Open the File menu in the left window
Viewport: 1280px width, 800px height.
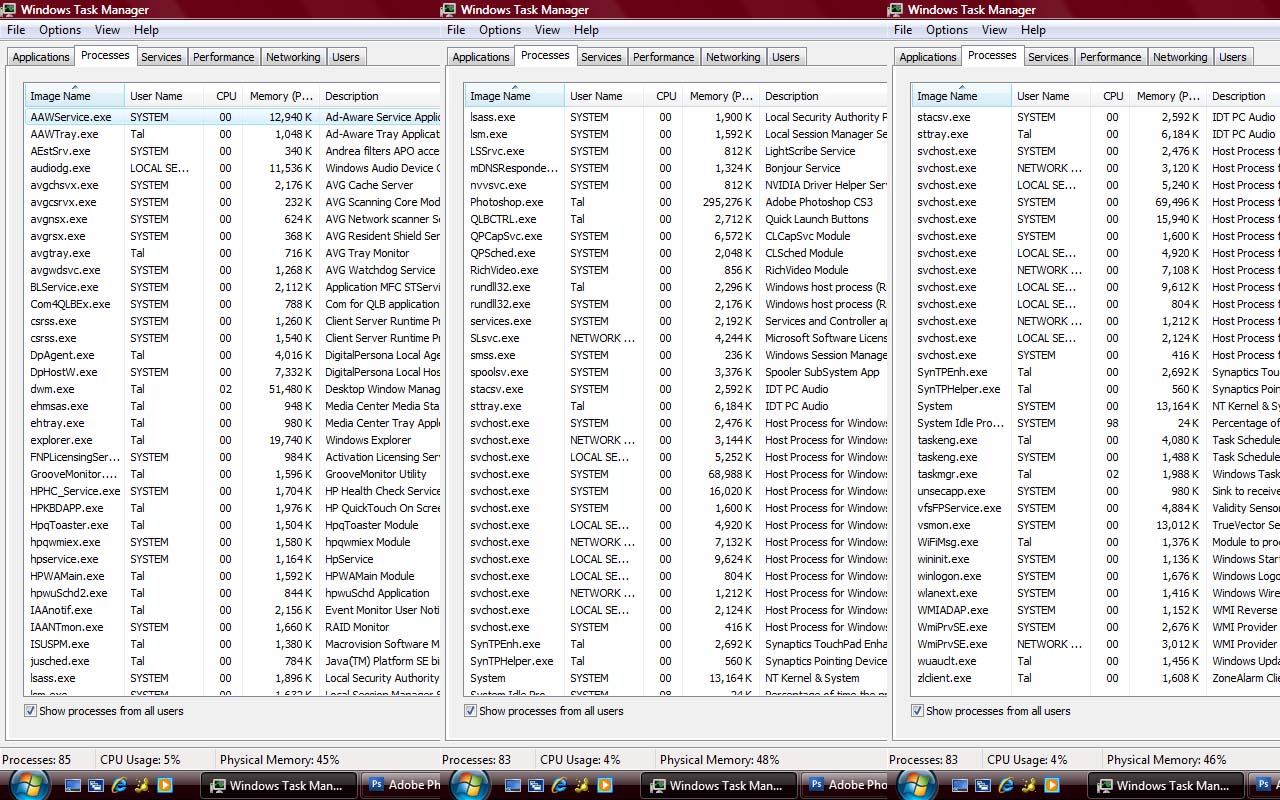[x=16, y=30]
